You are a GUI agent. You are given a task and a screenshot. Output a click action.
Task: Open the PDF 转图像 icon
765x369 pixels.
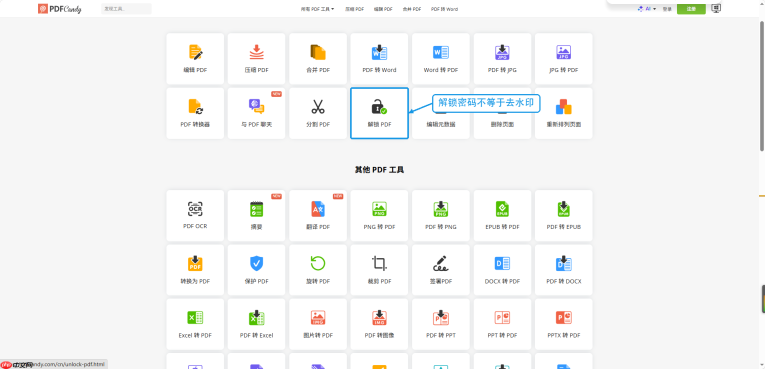379,318
